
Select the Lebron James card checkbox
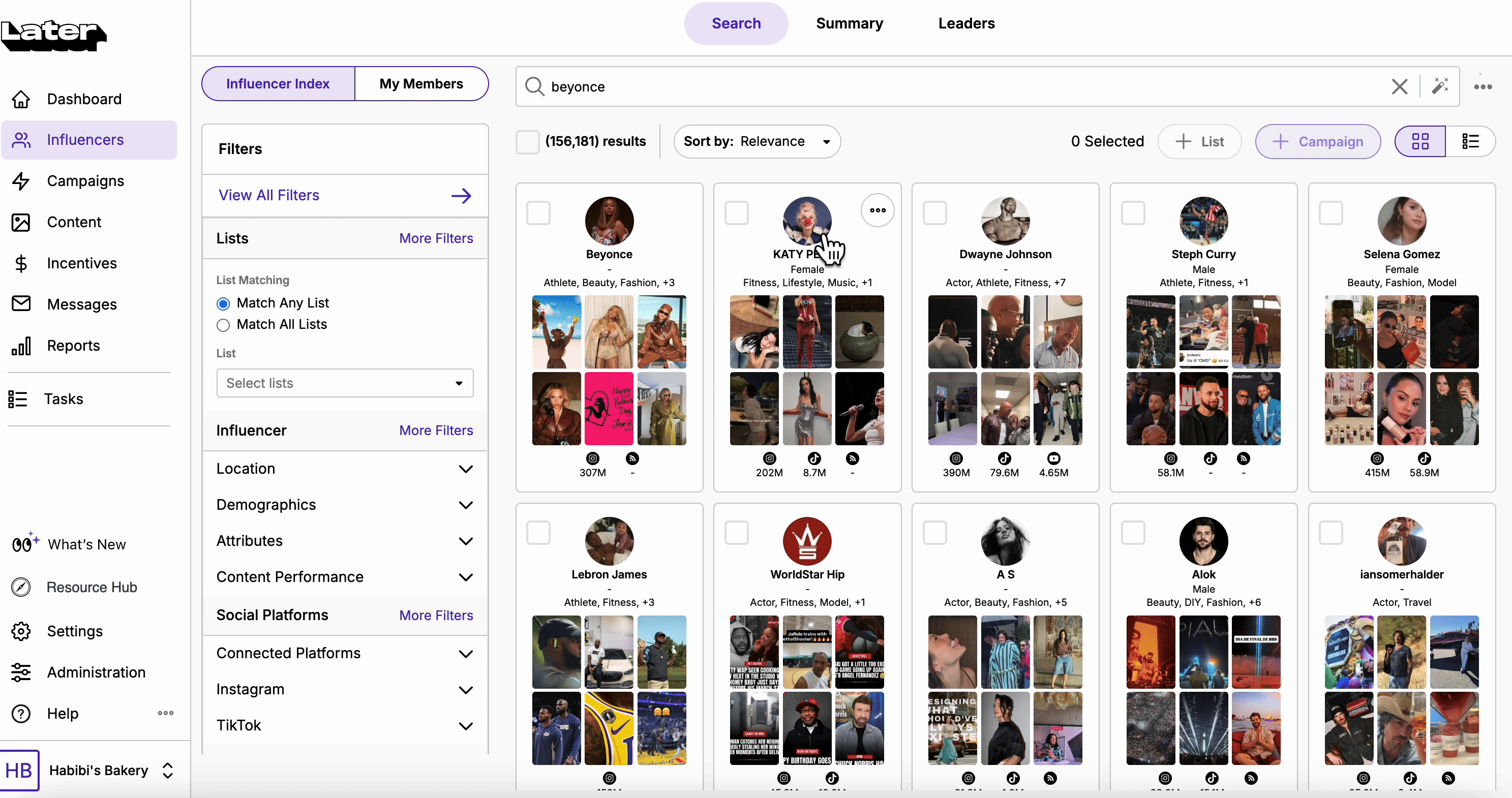[x=538, y=533]
